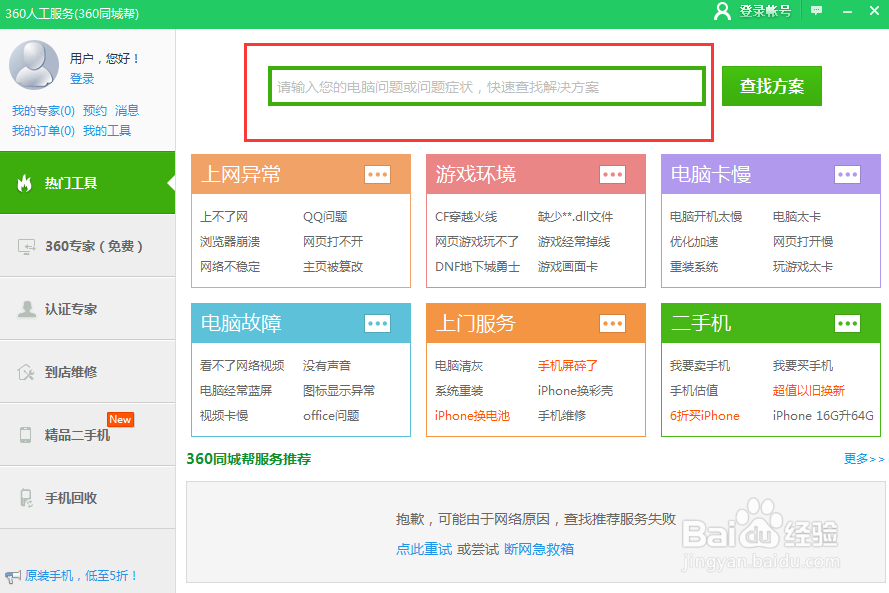Viewport: 889px width, 593px height.
Task: Open more options on 上门服务 card
Action: click(x=612, y=324)
